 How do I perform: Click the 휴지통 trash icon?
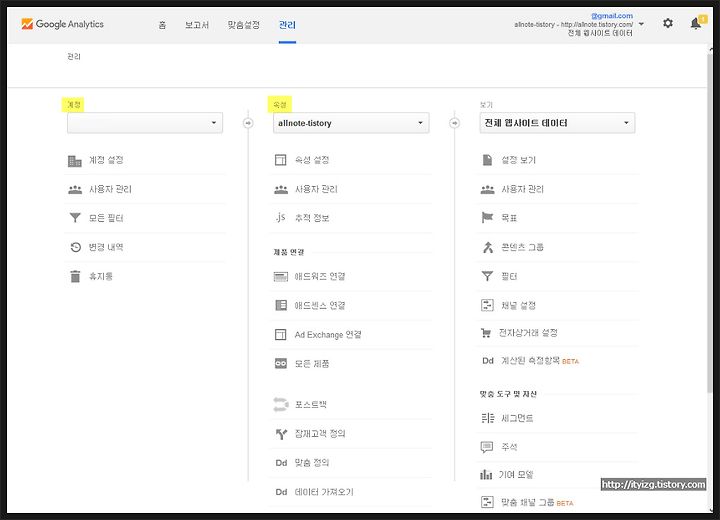75,276
